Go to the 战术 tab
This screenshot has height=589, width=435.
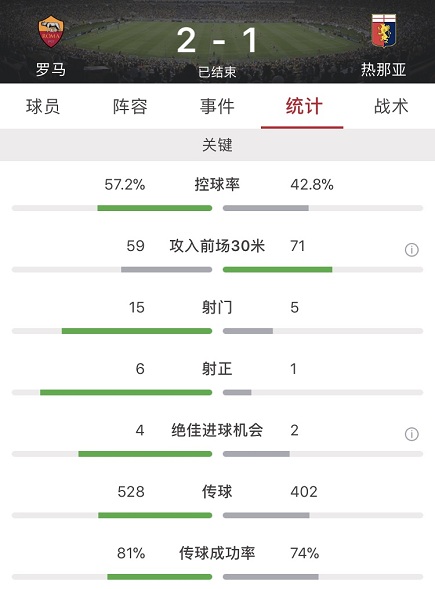[391, 106]
